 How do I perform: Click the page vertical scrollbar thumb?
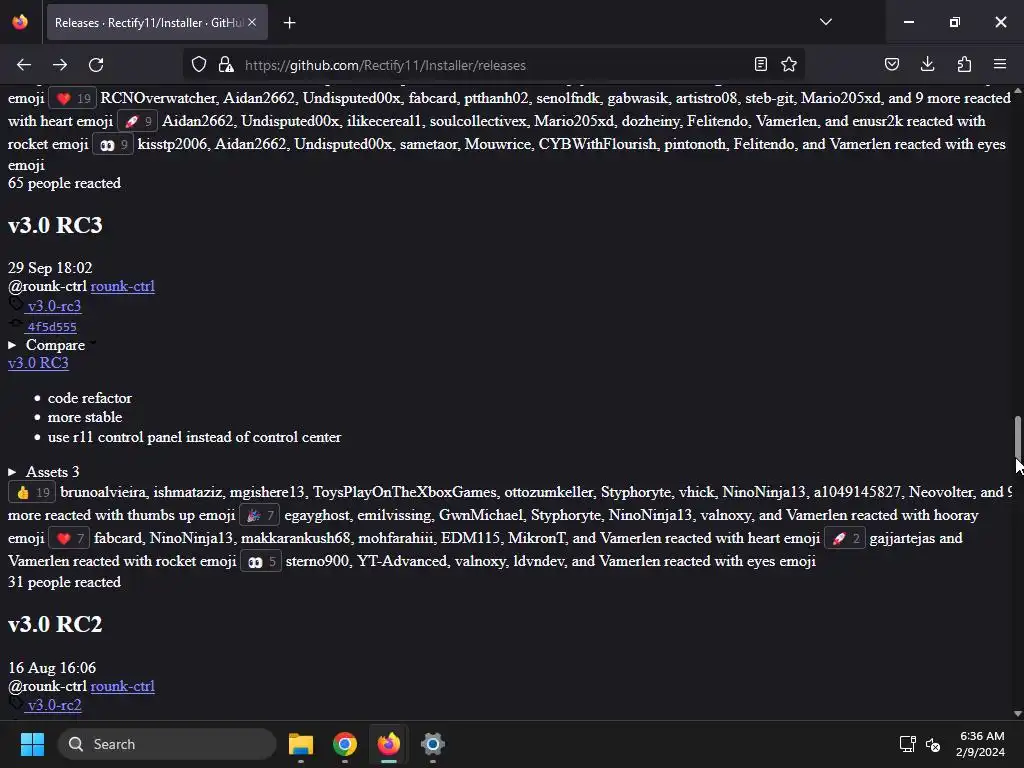point(1017,438)
